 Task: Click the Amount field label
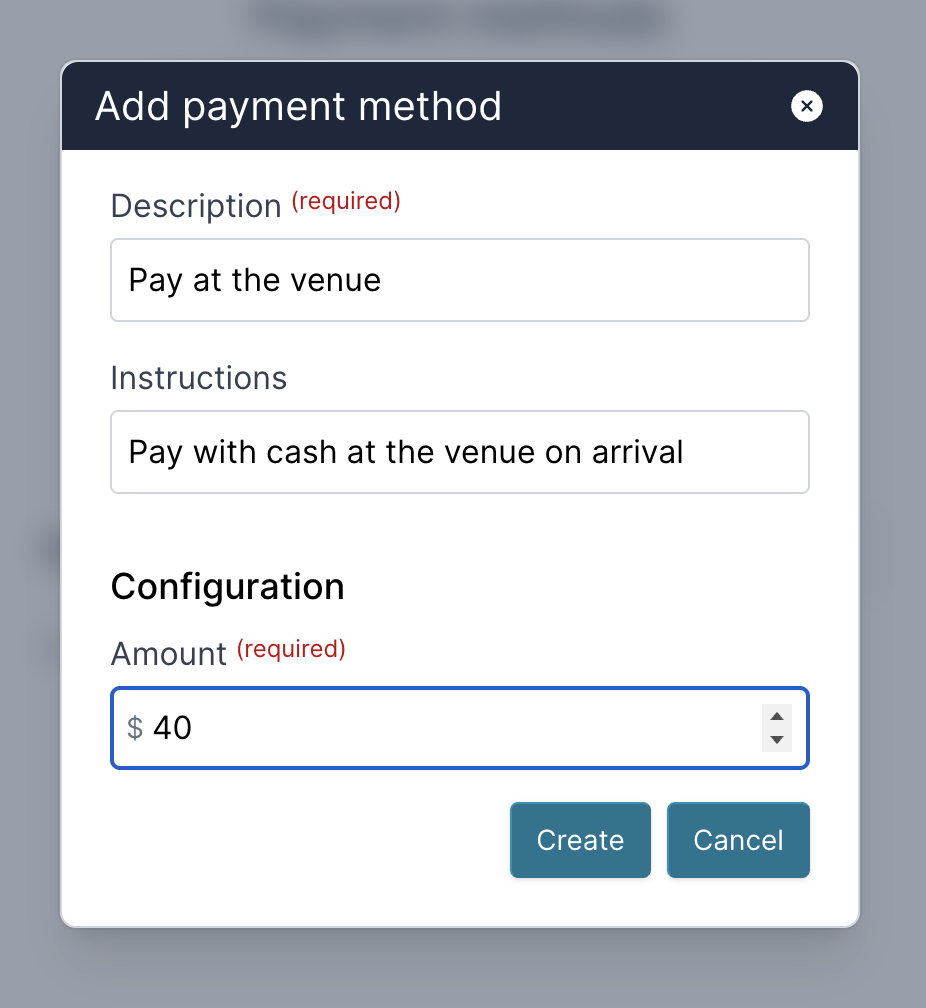pyautogui.click(x=169, y=654)
